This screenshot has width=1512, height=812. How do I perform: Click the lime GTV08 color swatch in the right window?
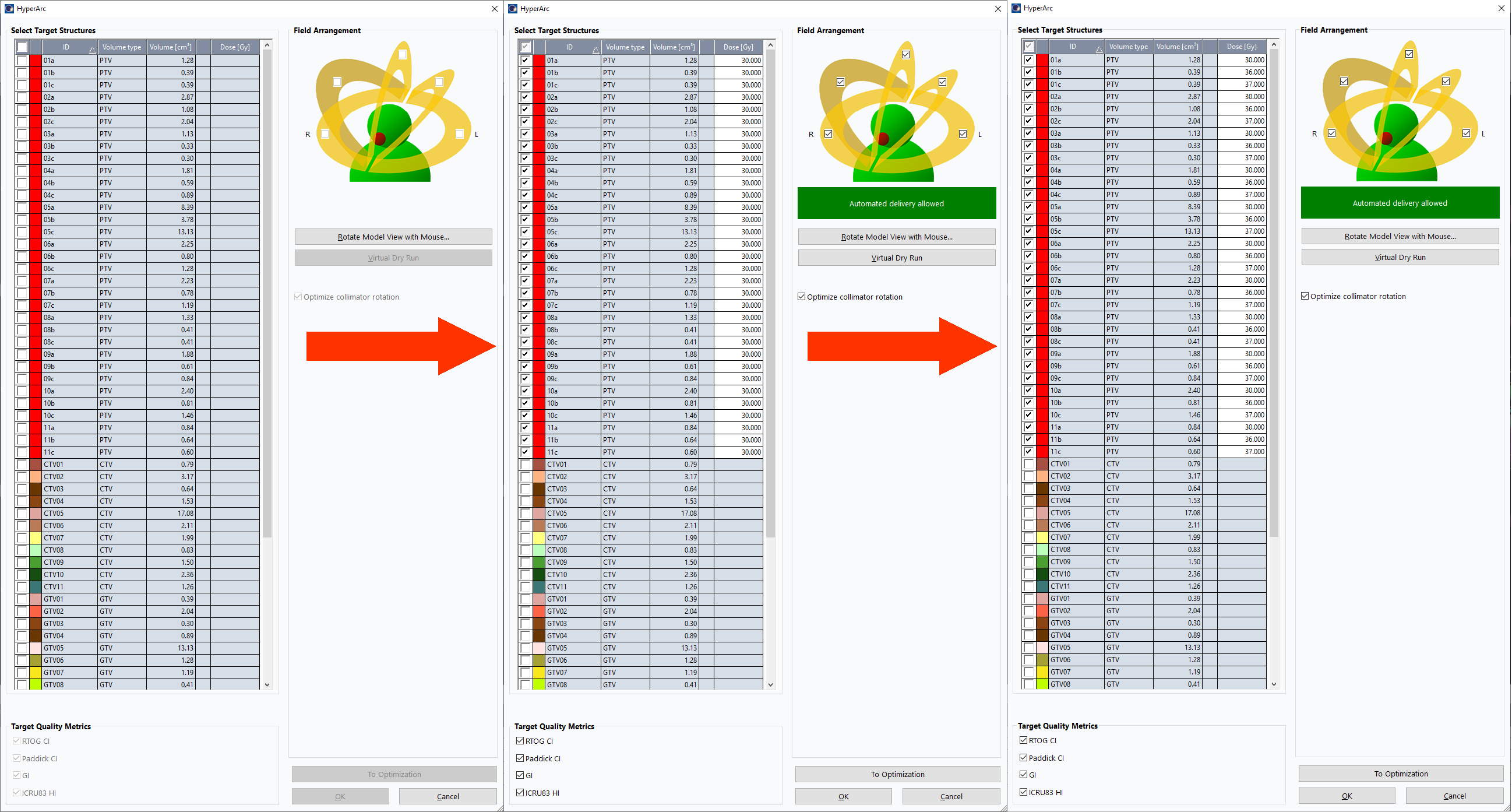click(x=1042, y=683)
